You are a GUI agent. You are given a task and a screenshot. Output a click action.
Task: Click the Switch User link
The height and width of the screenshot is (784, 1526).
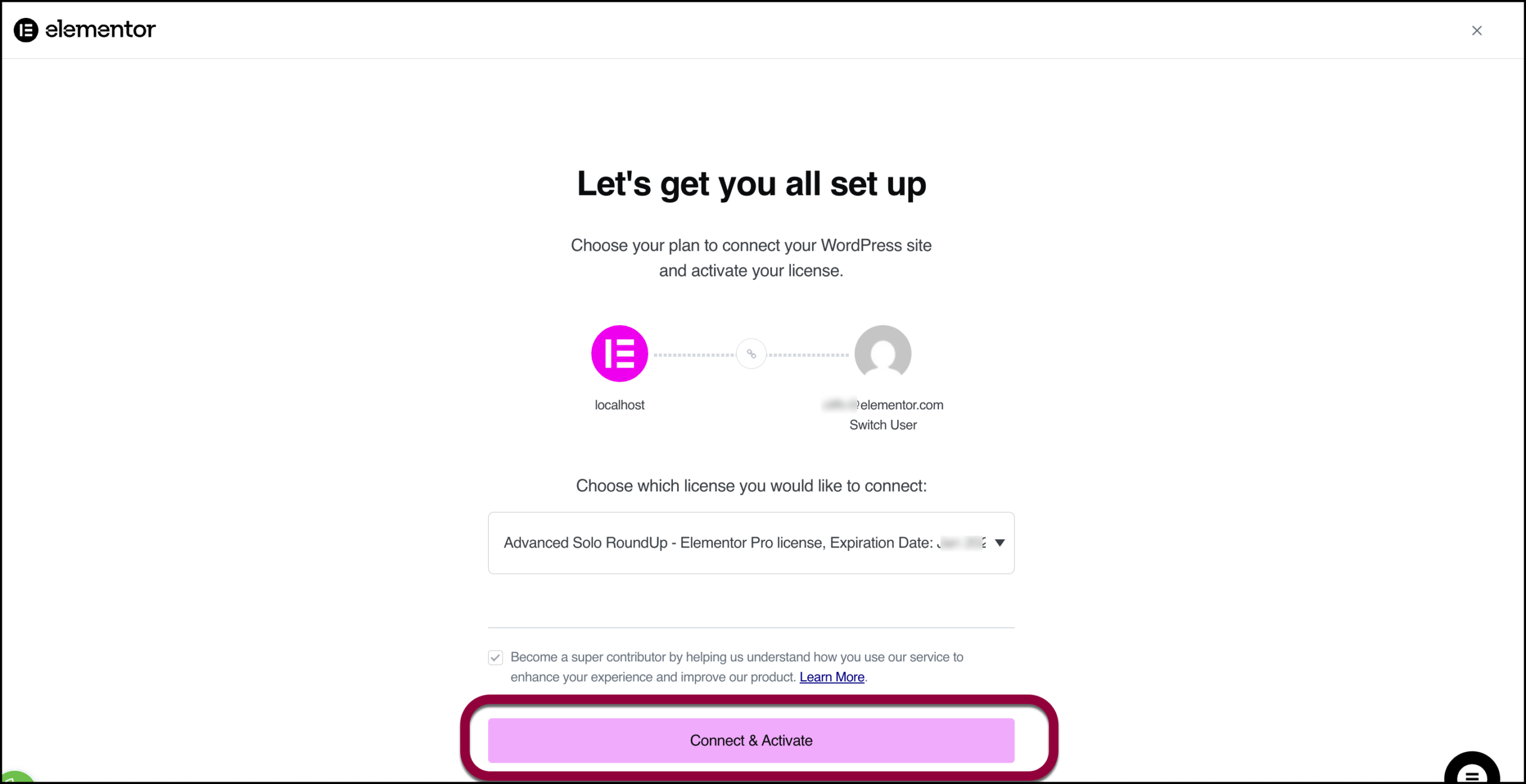[883, 425]
